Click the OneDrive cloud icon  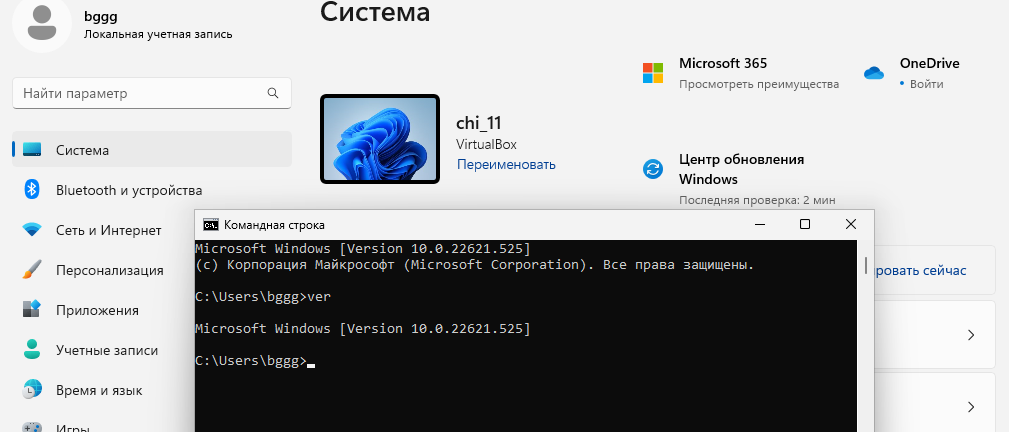tap(874, 73)
